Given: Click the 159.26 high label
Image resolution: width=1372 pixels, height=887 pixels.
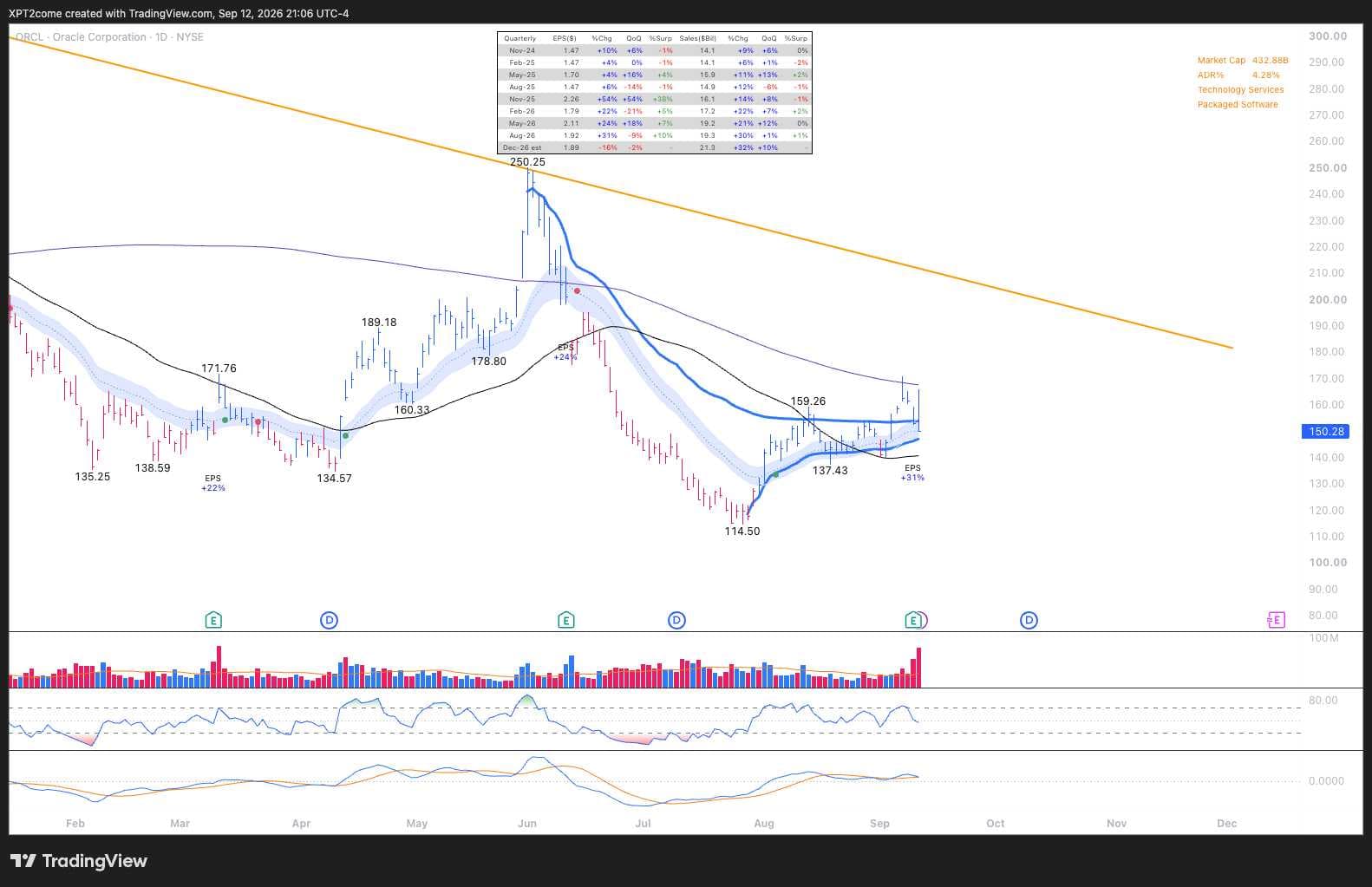Looking at the screenshot, I should pos(808,401).
